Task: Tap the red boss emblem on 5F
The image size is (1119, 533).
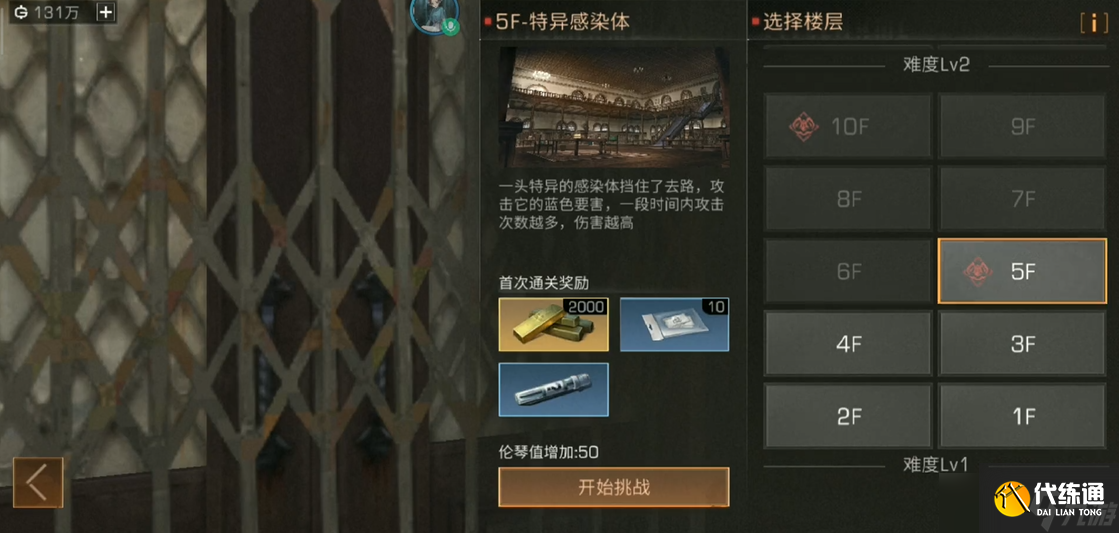Action: [x=978, y=272]
